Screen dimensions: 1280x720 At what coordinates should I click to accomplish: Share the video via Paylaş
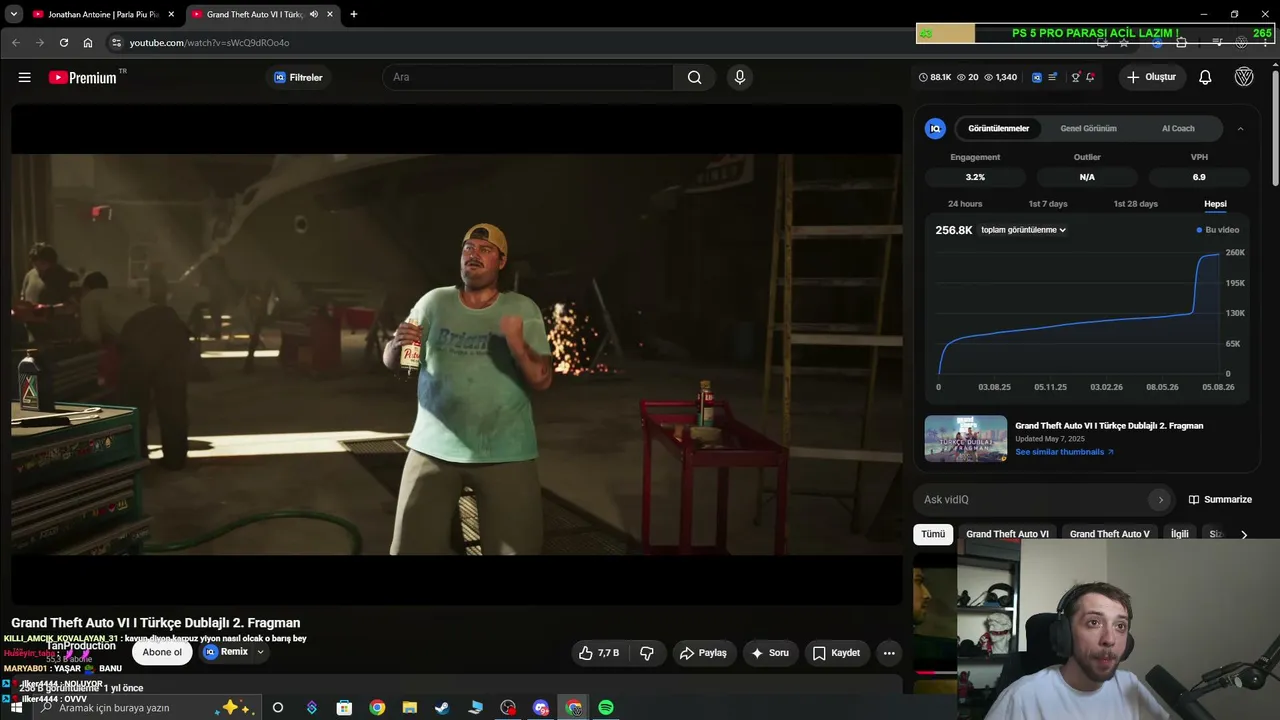tap(704, 653)
